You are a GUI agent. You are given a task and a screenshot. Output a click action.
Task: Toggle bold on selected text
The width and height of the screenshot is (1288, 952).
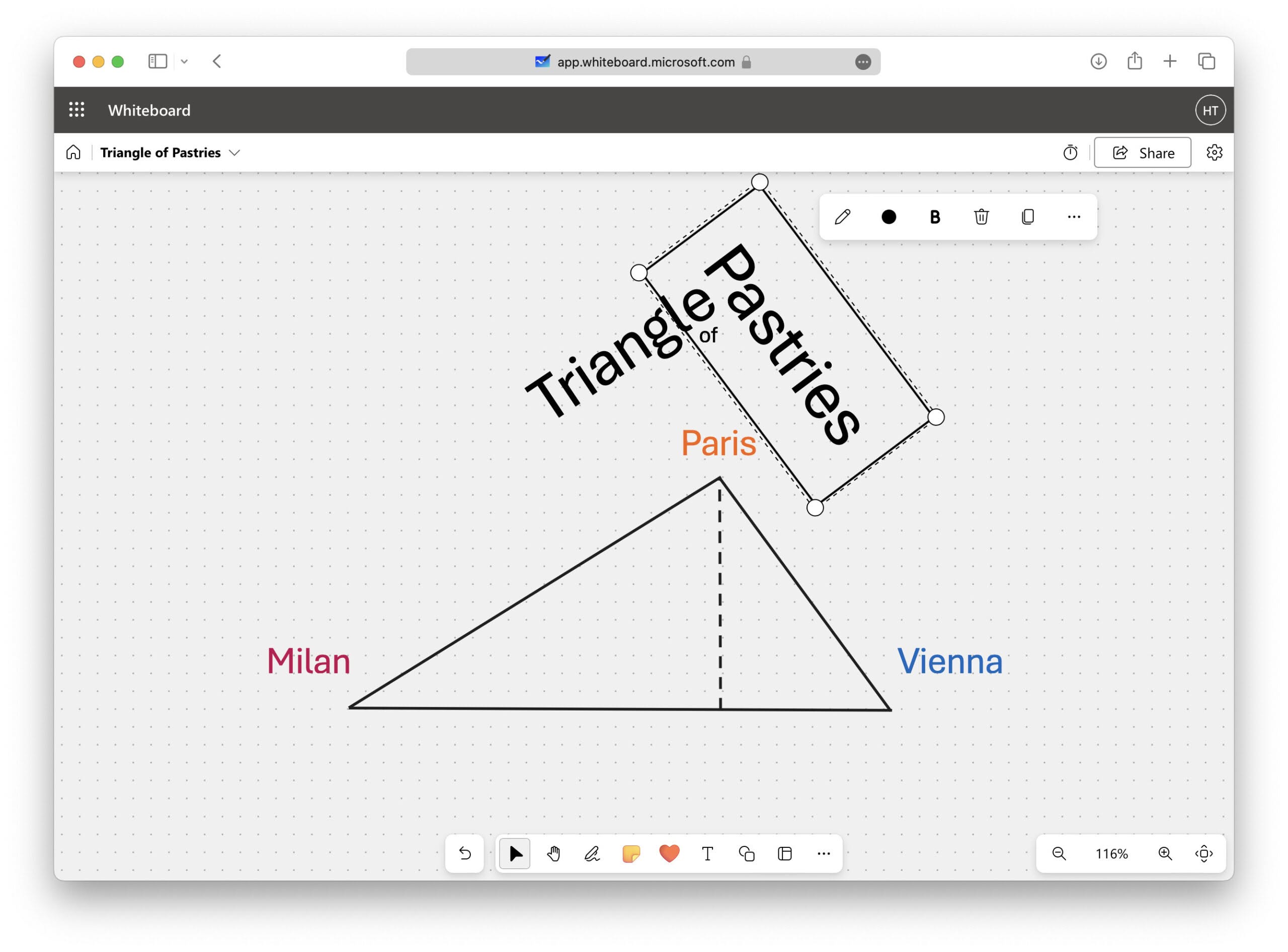(x=935, y=217)
